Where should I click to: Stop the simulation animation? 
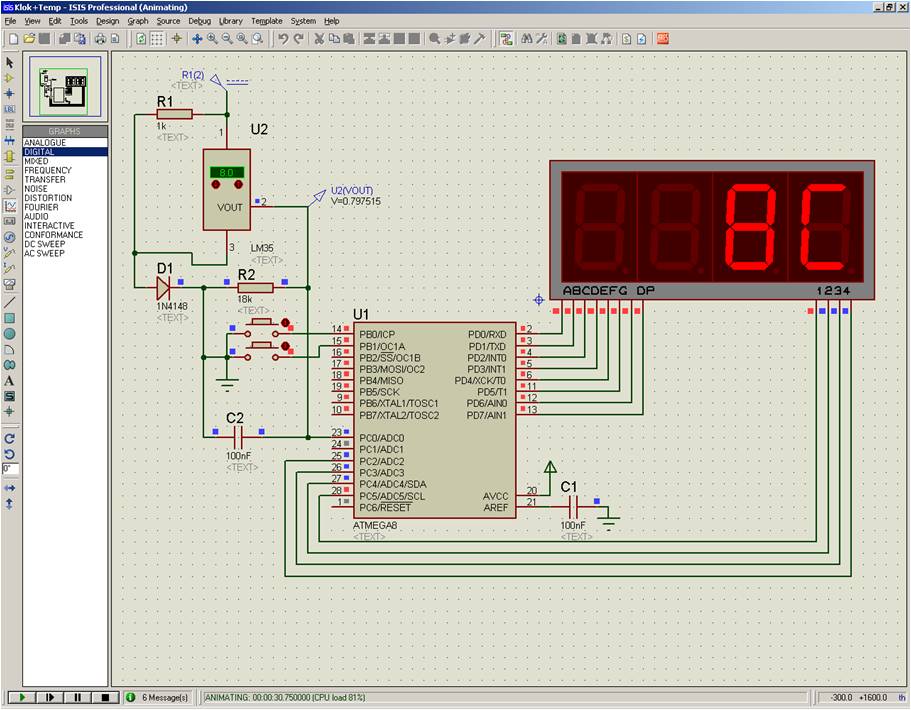(x=104, y=697)
